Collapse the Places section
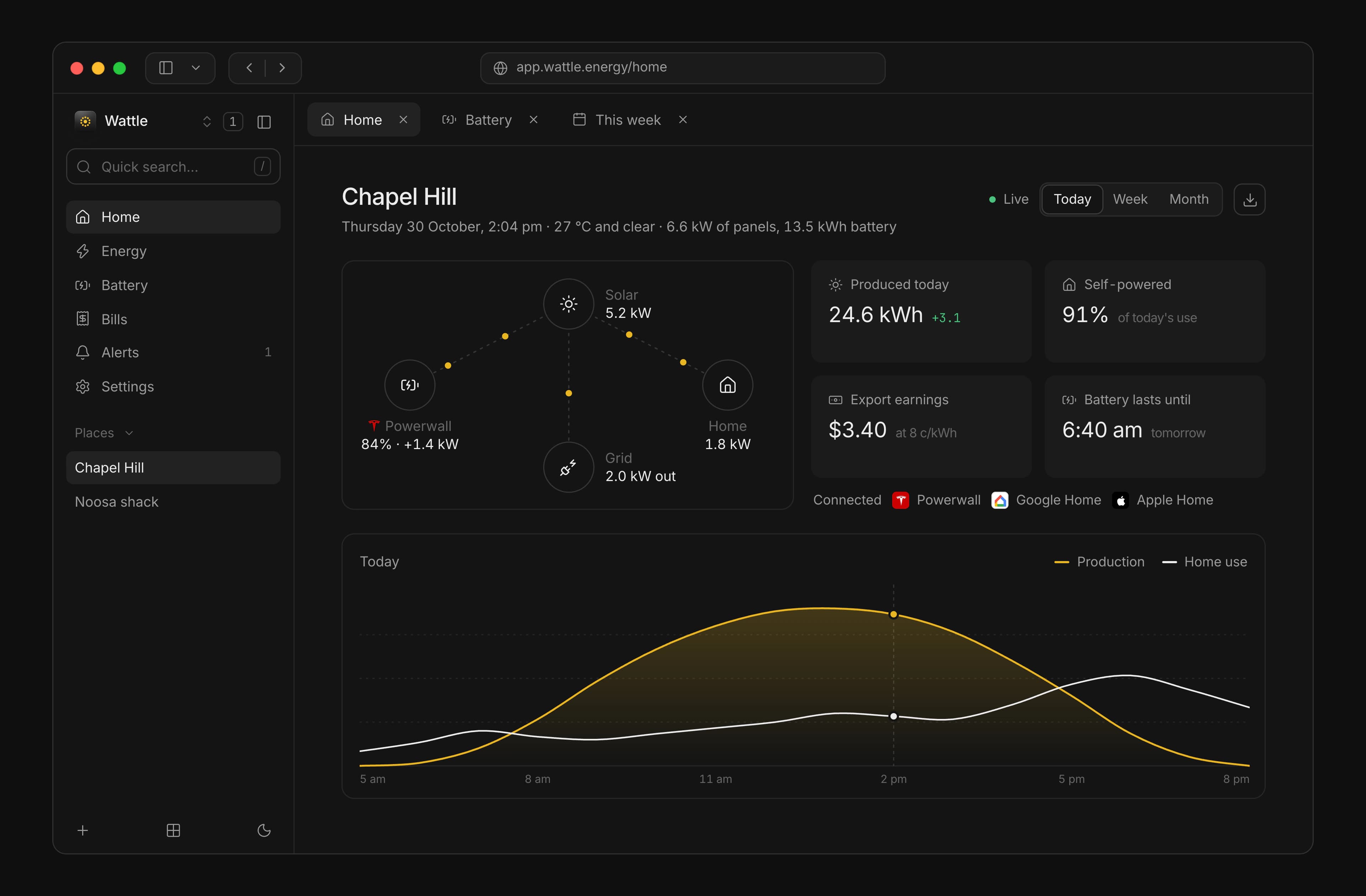Viewport: 1366px width, 896px height. click(x=104, y=433)
